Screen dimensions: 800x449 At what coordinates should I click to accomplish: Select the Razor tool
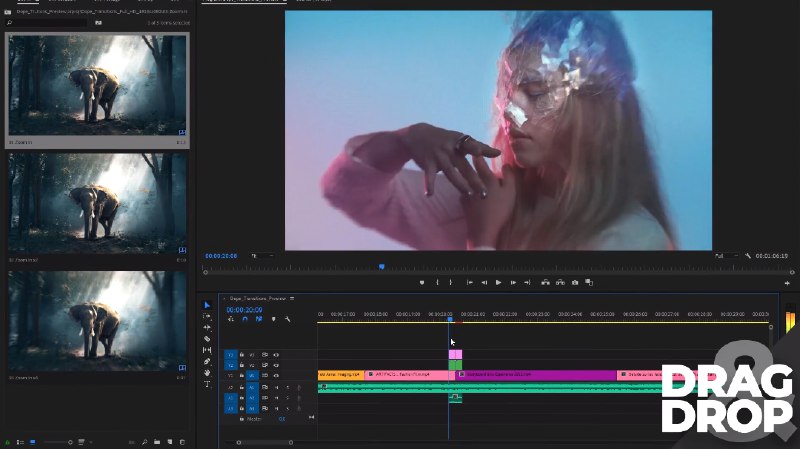(x=207, y=339)
